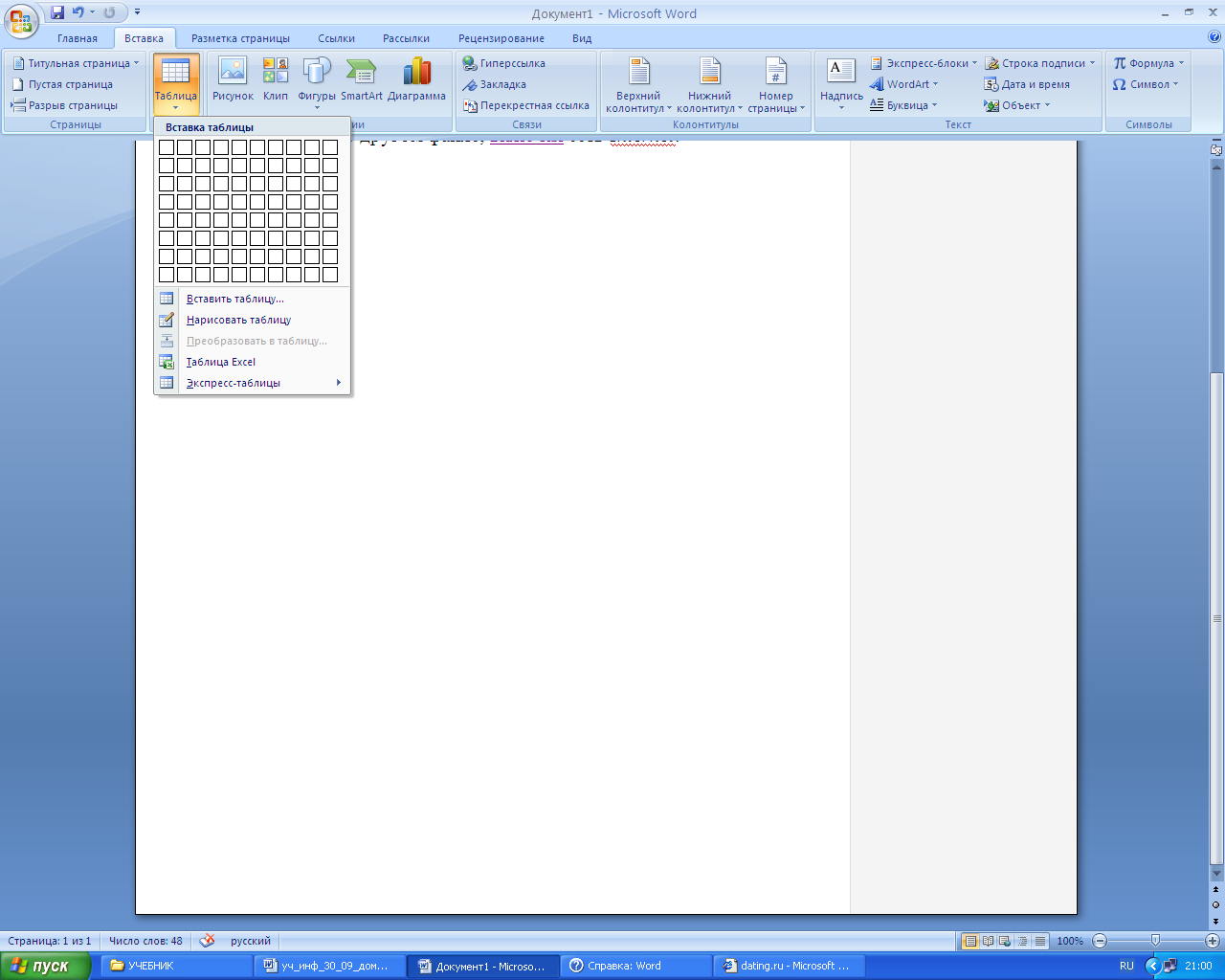Expand Экспресс-таблицы submenu
The width and height of the screenshot is (1225, 980).
(252, 383)
